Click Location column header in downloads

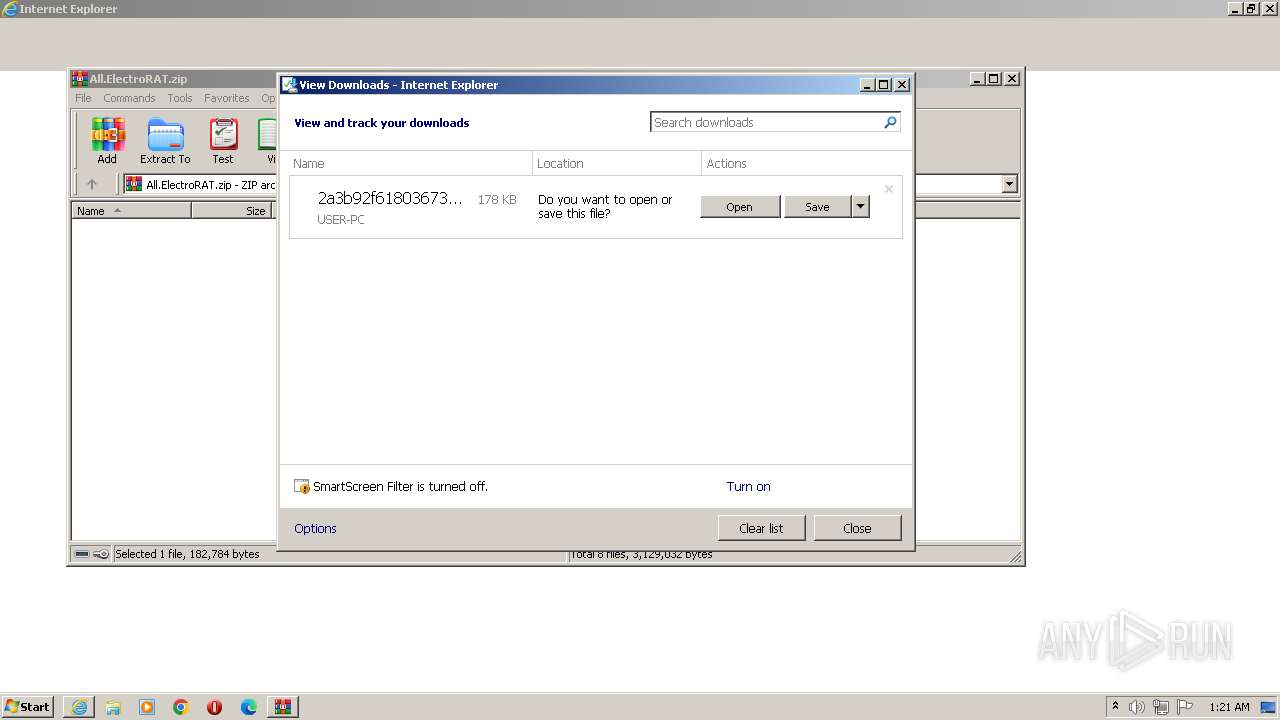tap(617, 163)
